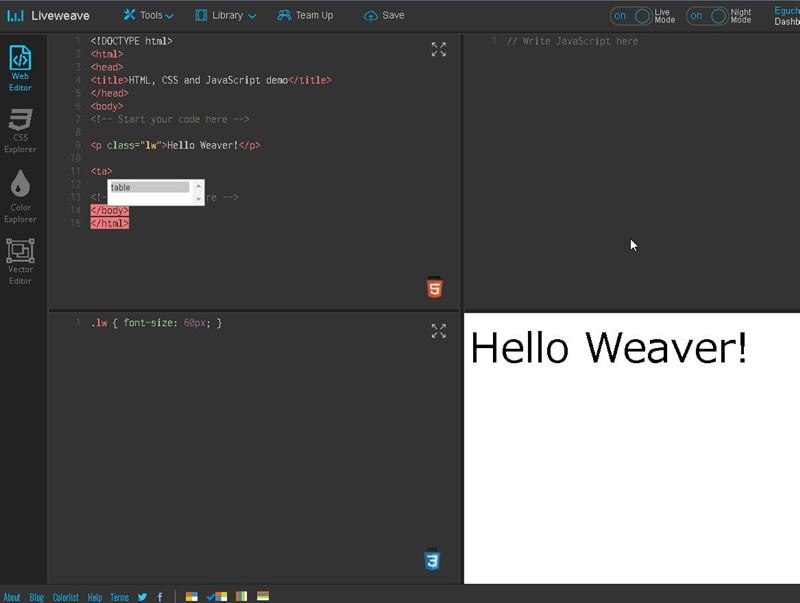Expand the HTML editor pane to fullscreen
The image size is (800, 603).
point(438,49)
